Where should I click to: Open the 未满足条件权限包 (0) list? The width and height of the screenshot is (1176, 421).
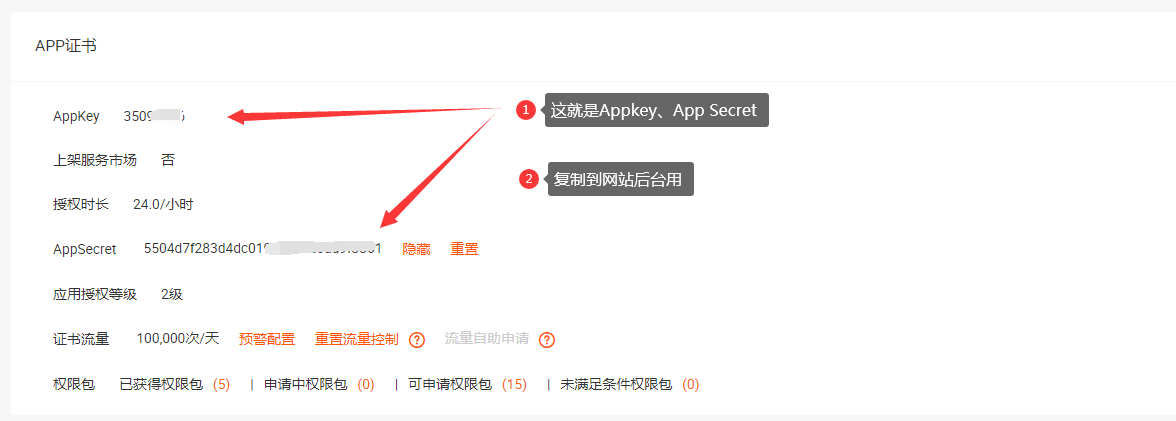[630, 384]
